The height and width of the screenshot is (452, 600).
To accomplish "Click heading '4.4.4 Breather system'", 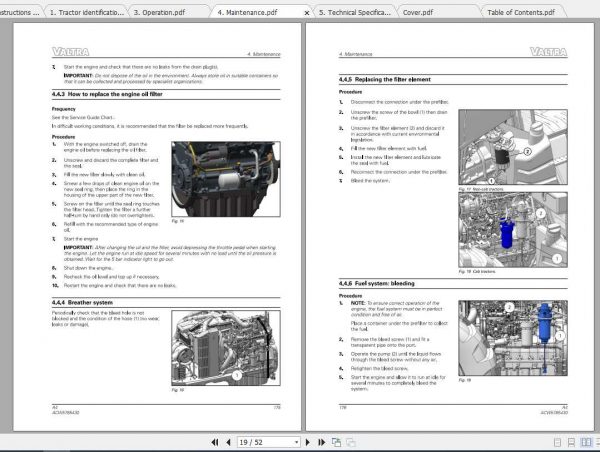I will tap(82, 302).
